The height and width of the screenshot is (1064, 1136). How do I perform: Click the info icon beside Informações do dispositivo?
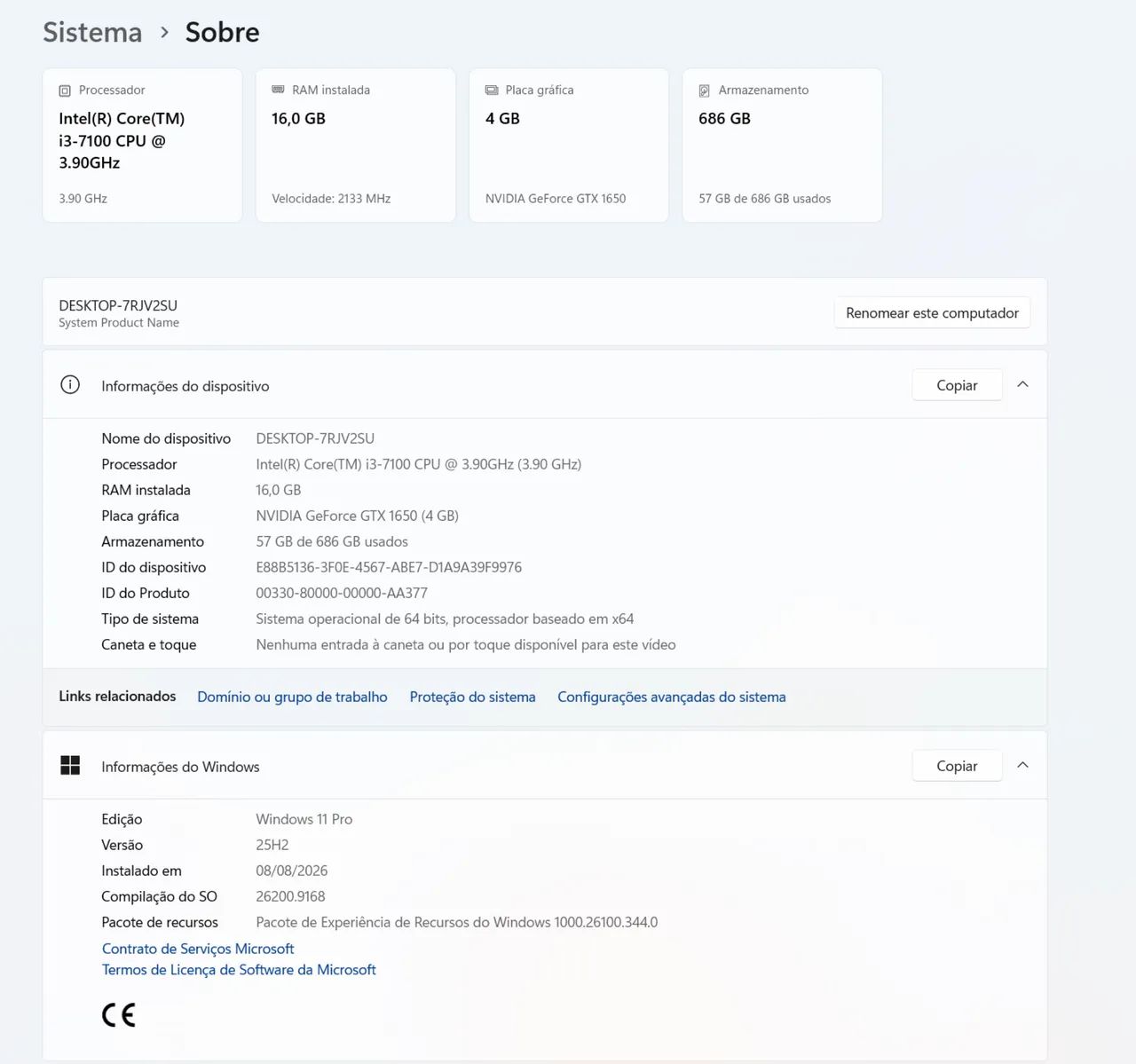pyautogui.click(x=69, y=385)
